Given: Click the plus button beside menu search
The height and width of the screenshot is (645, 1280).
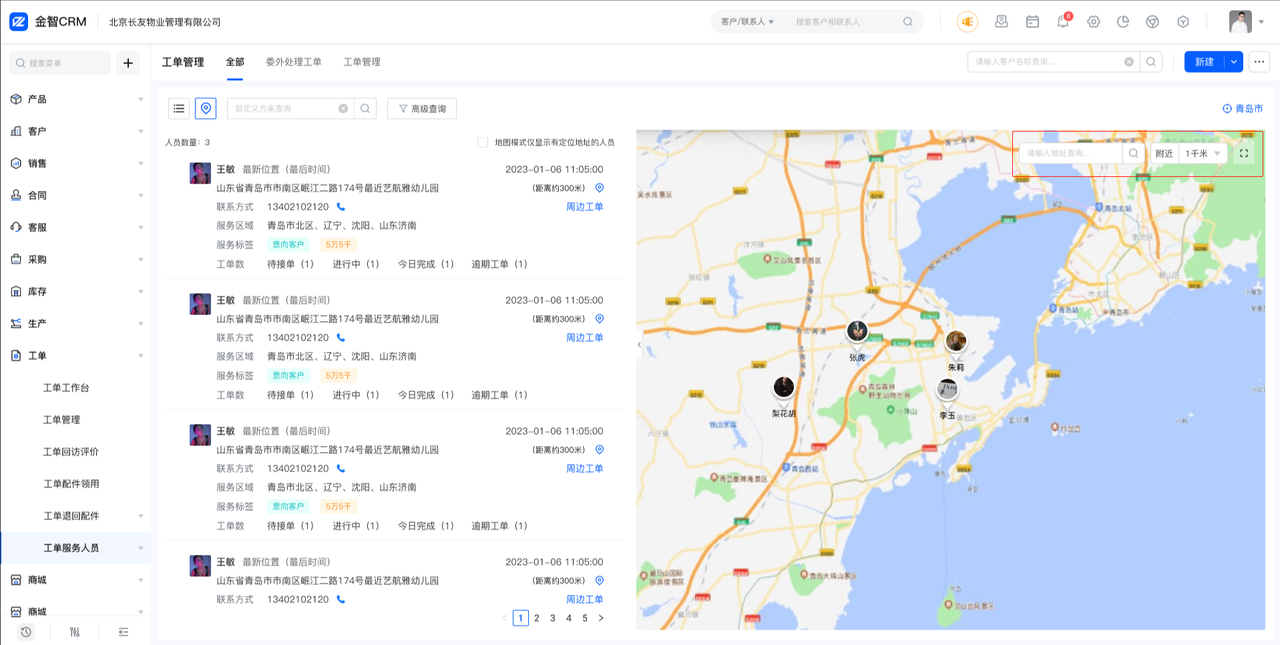Looking at the screenshot, I should tap(128, 63).
